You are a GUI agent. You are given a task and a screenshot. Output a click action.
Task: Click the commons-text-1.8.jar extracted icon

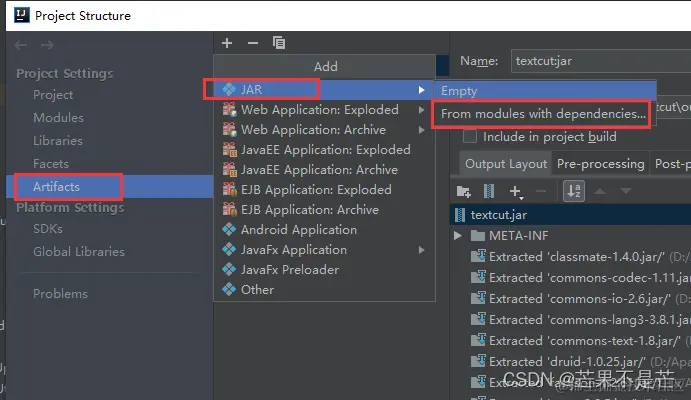click(x=478, y=340)
